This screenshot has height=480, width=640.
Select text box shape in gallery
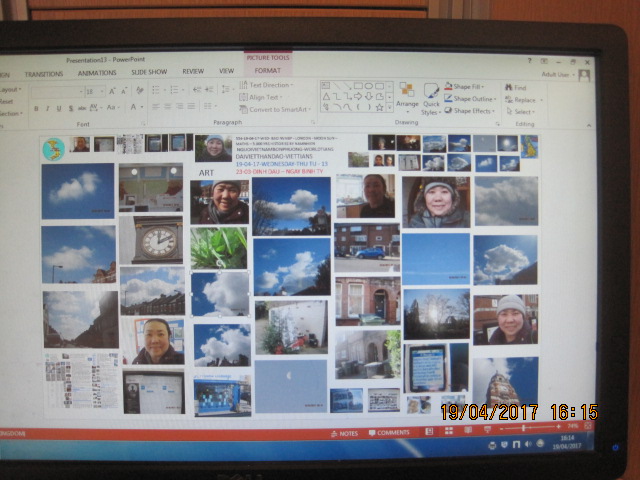pyautogui.click(x=326, y=85)
